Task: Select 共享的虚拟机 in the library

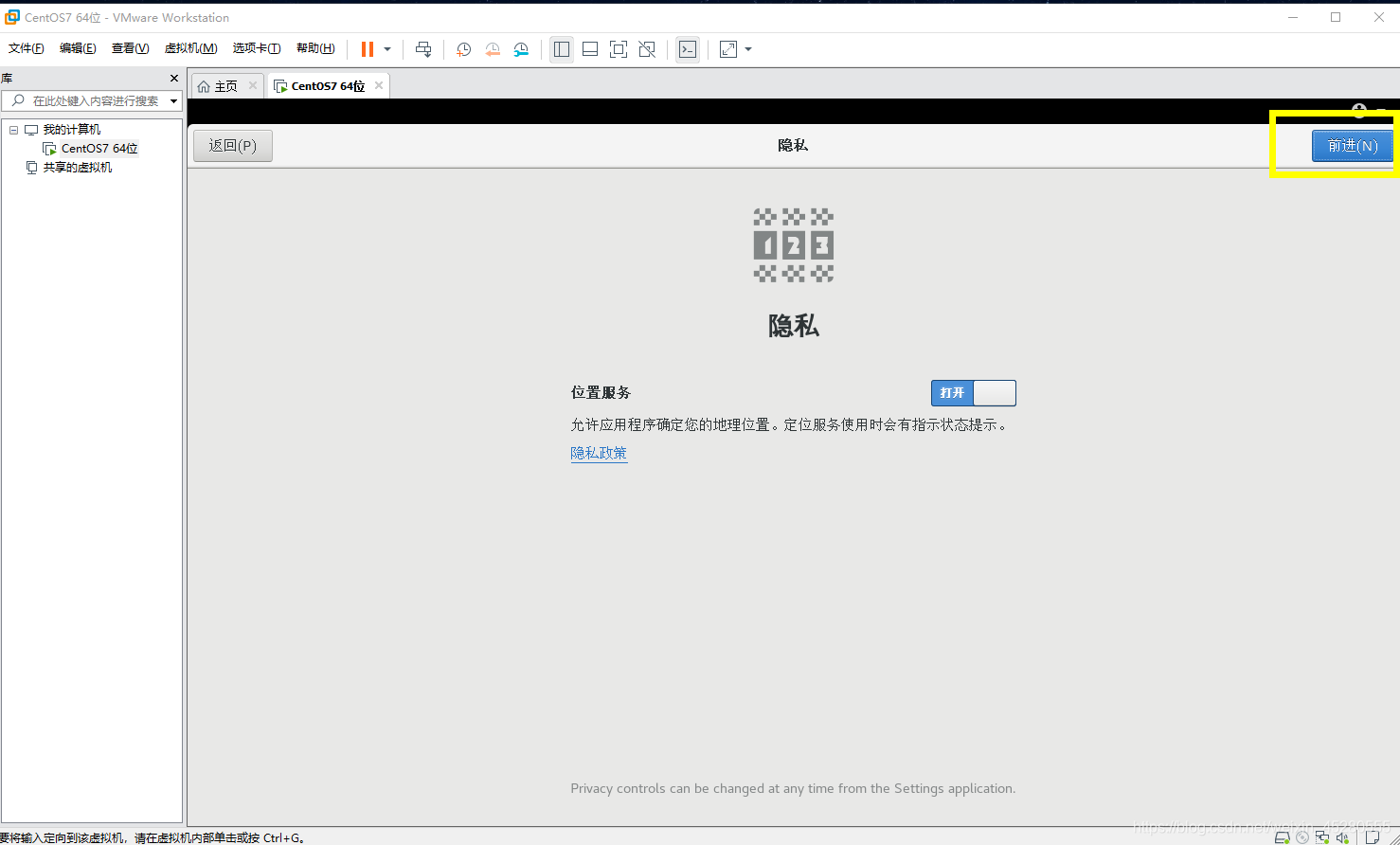Action: [77, 168]
